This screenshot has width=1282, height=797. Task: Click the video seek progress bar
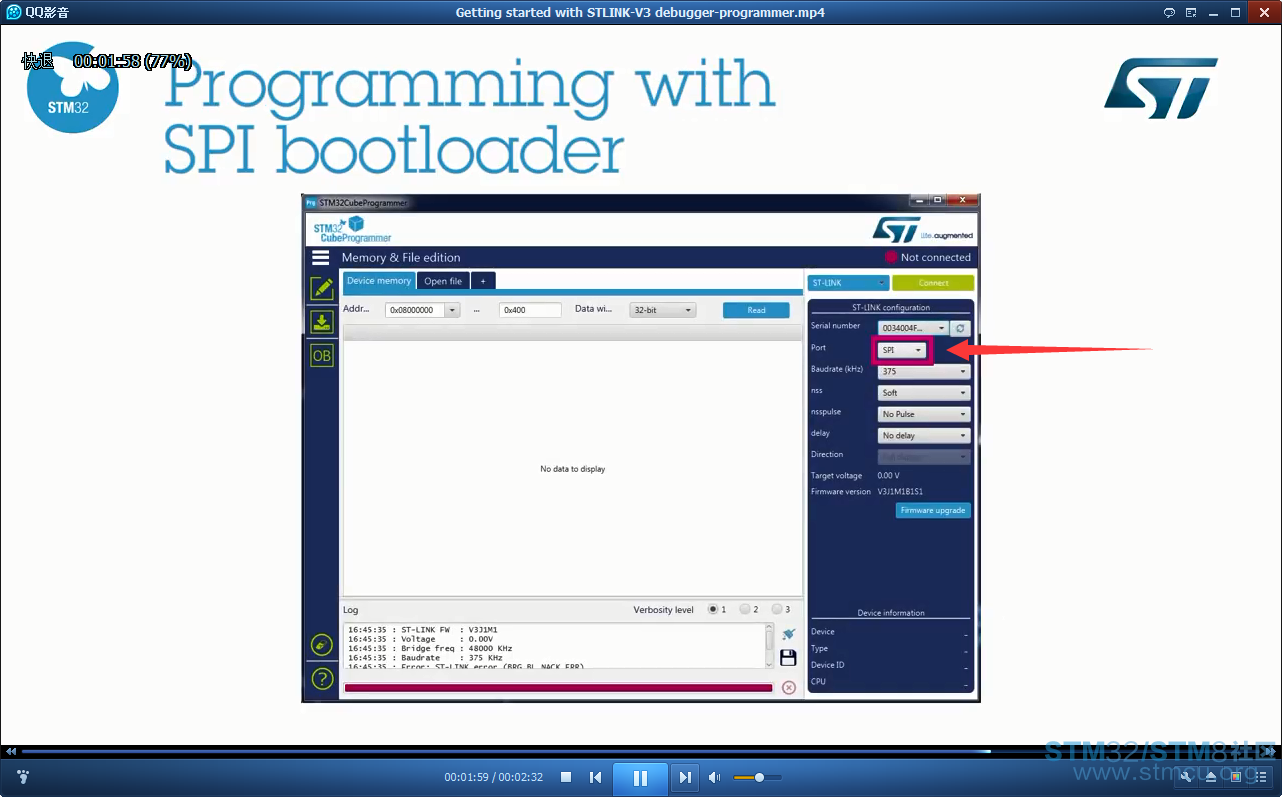click(x=640, y=751)
